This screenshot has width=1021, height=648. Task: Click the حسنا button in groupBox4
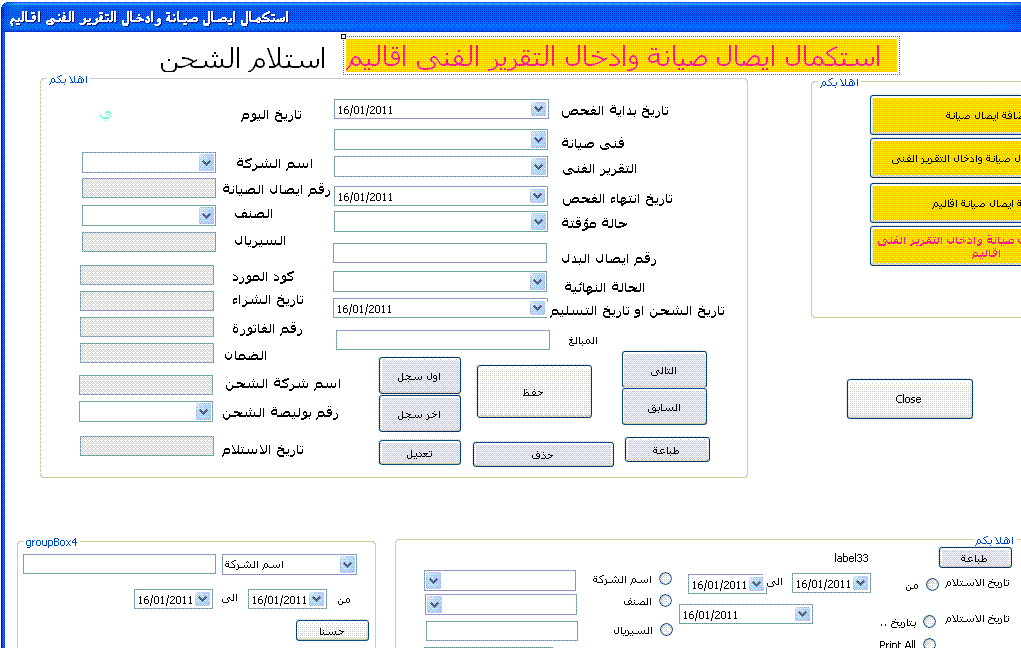click(332, 631)
